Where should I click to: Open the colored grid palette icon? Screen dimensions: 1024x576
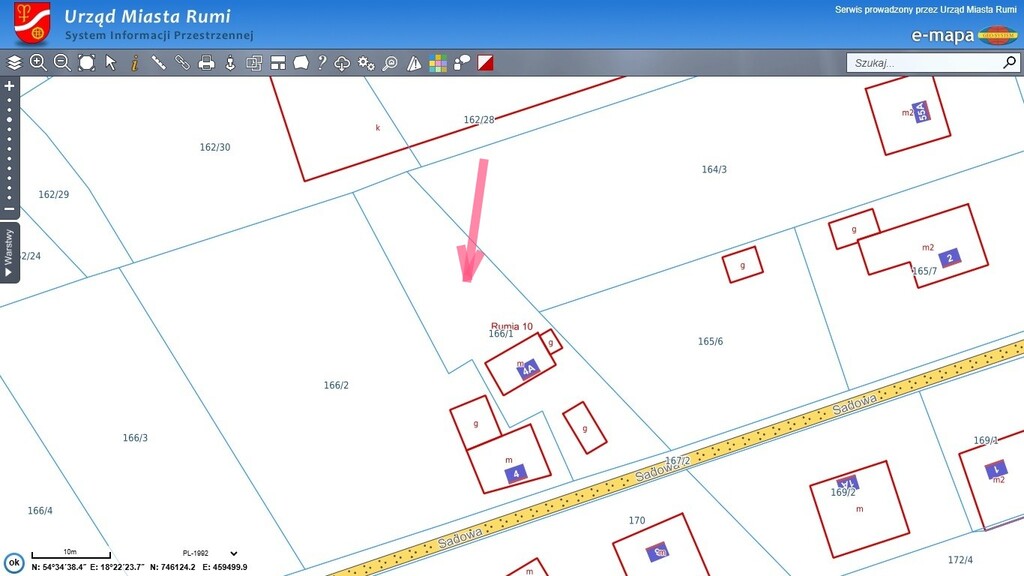[x=438, y=63]
